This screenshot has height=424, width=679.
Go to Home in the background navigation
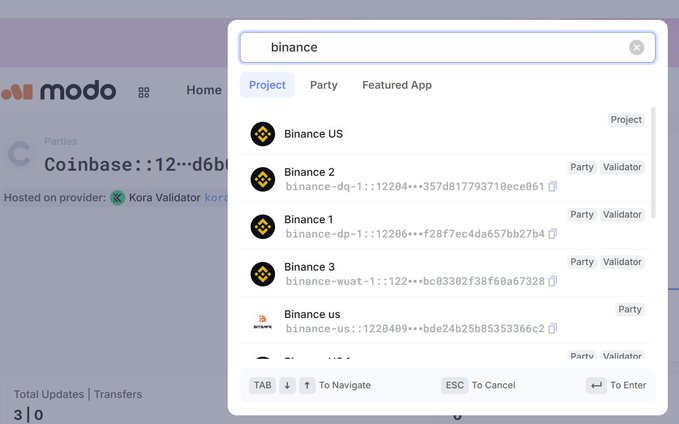[204, 90]
